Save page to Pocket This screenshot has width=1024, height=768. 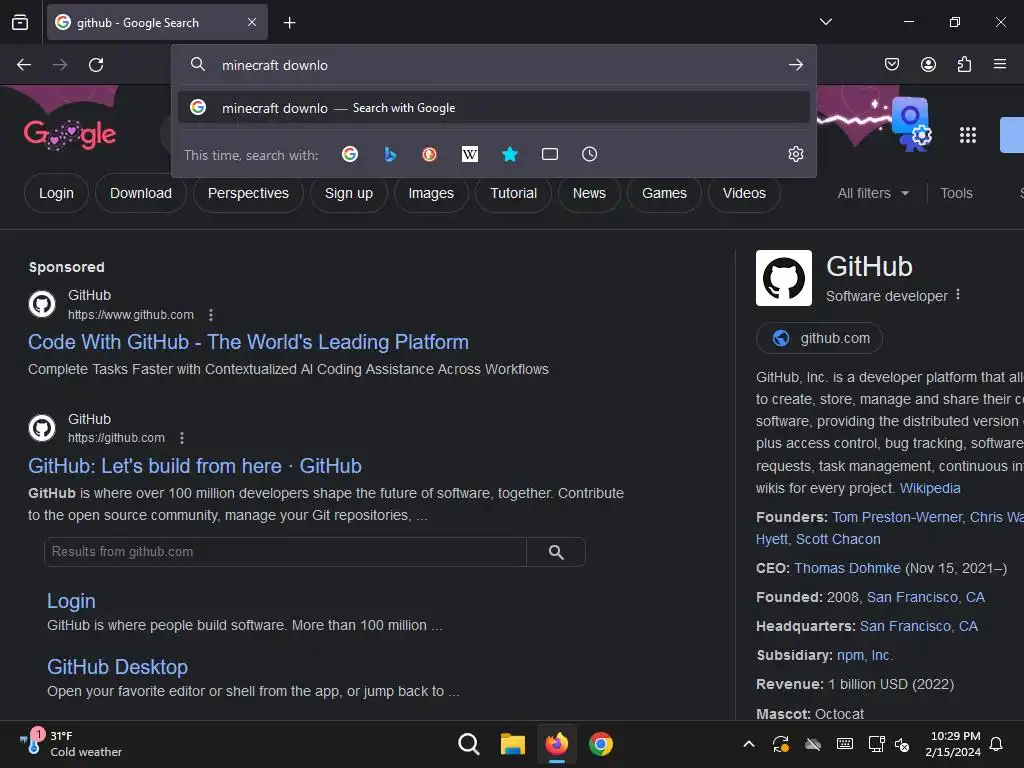[x=891, y=64]
